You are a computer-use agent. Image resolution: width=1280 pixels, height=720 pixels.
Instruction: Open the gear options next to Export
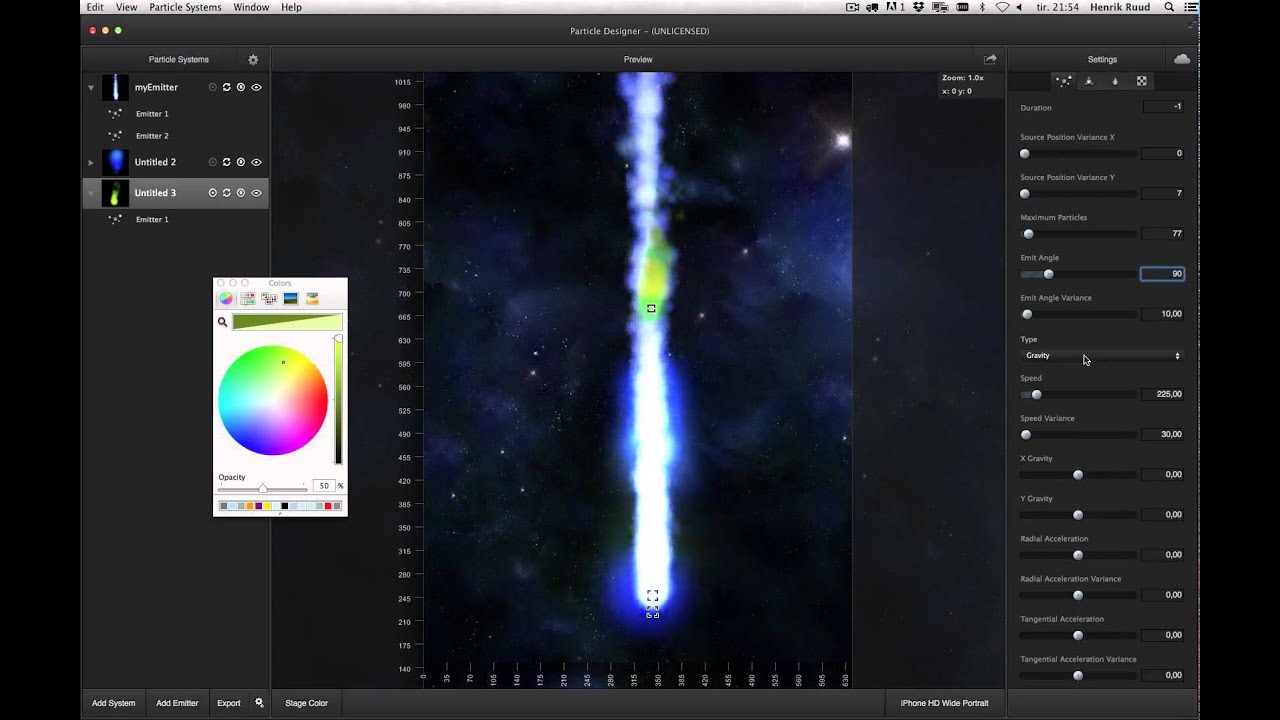pos(259,703)
